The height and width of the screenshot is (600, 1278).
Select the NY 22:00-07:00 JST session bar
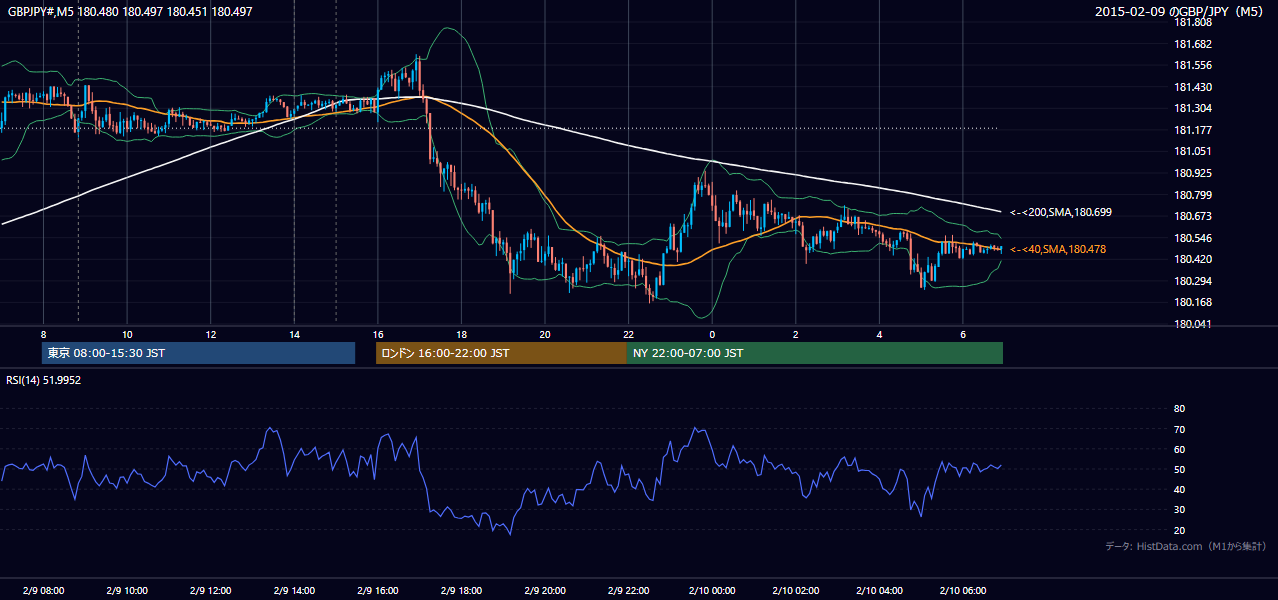pos(815,353)
